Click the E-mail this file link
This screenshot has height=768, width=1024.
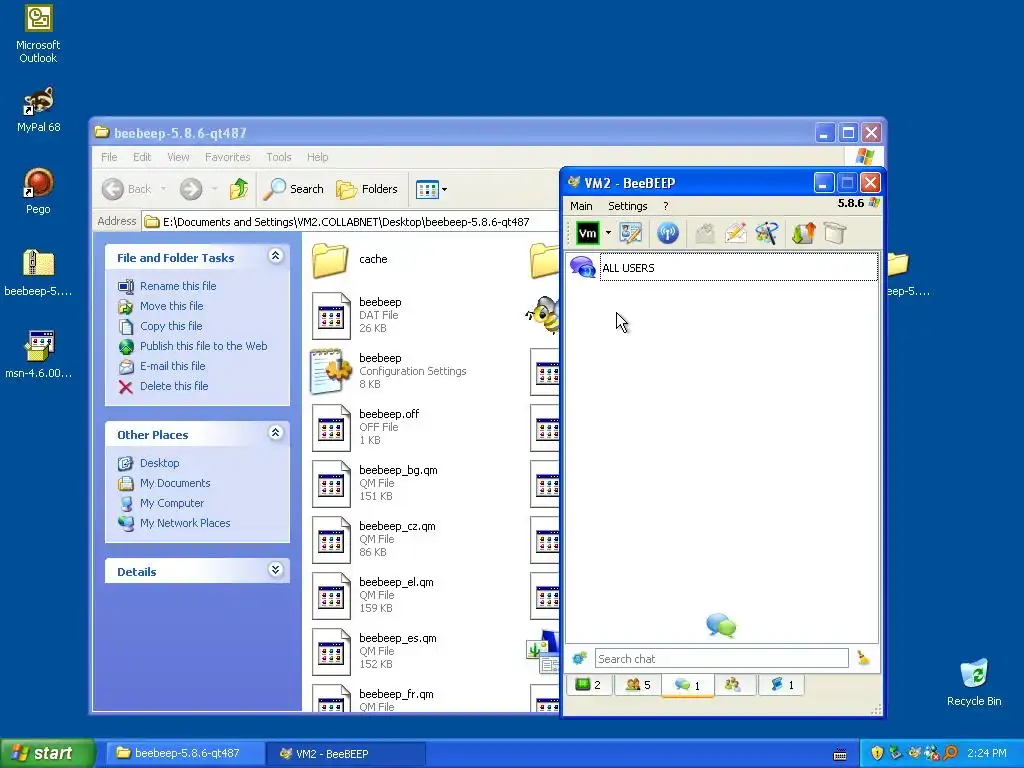click(172, 366)
